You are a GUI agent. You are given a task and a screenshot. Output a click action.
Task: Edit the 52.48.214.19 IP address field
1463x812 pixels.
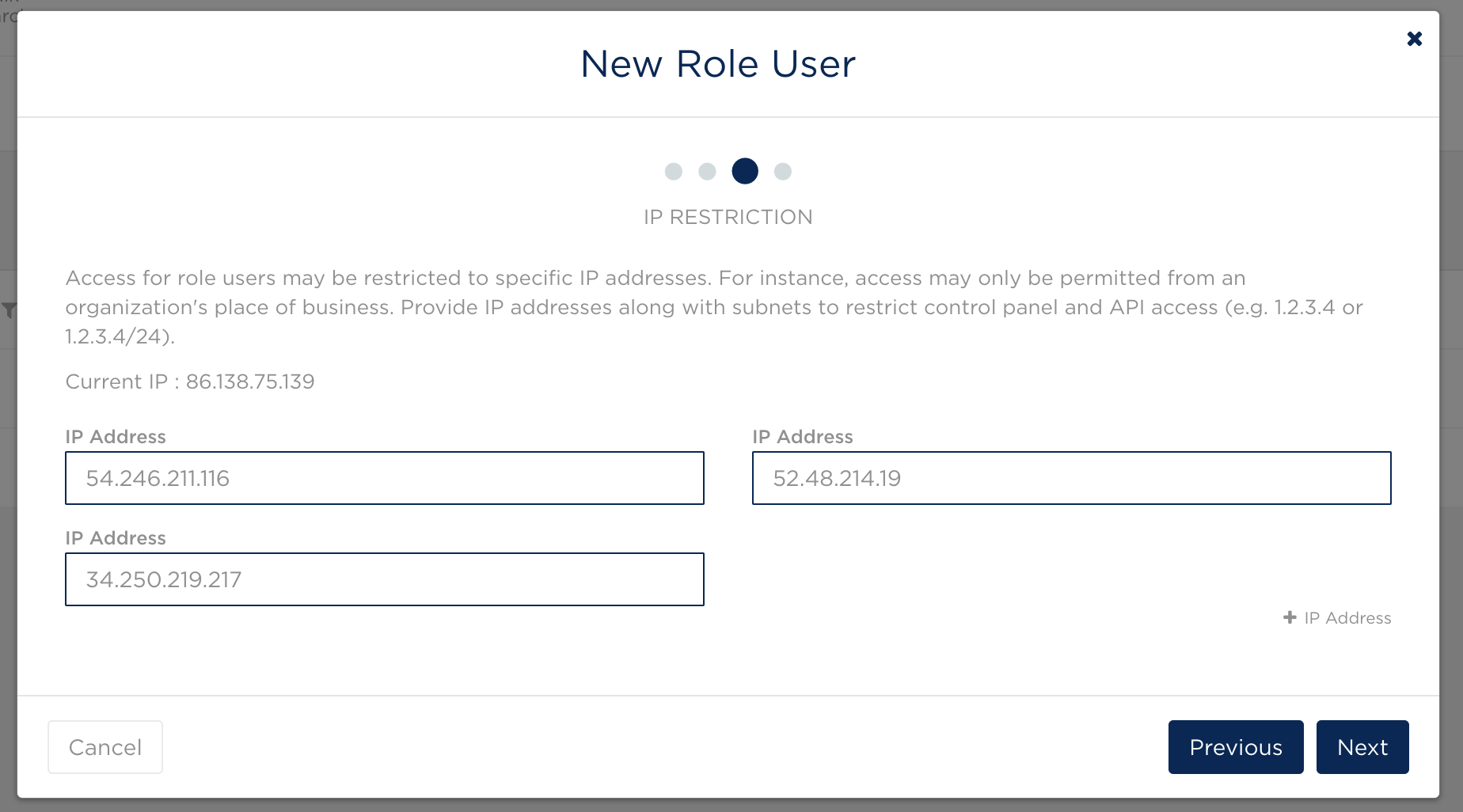[x=1071, y=478]
